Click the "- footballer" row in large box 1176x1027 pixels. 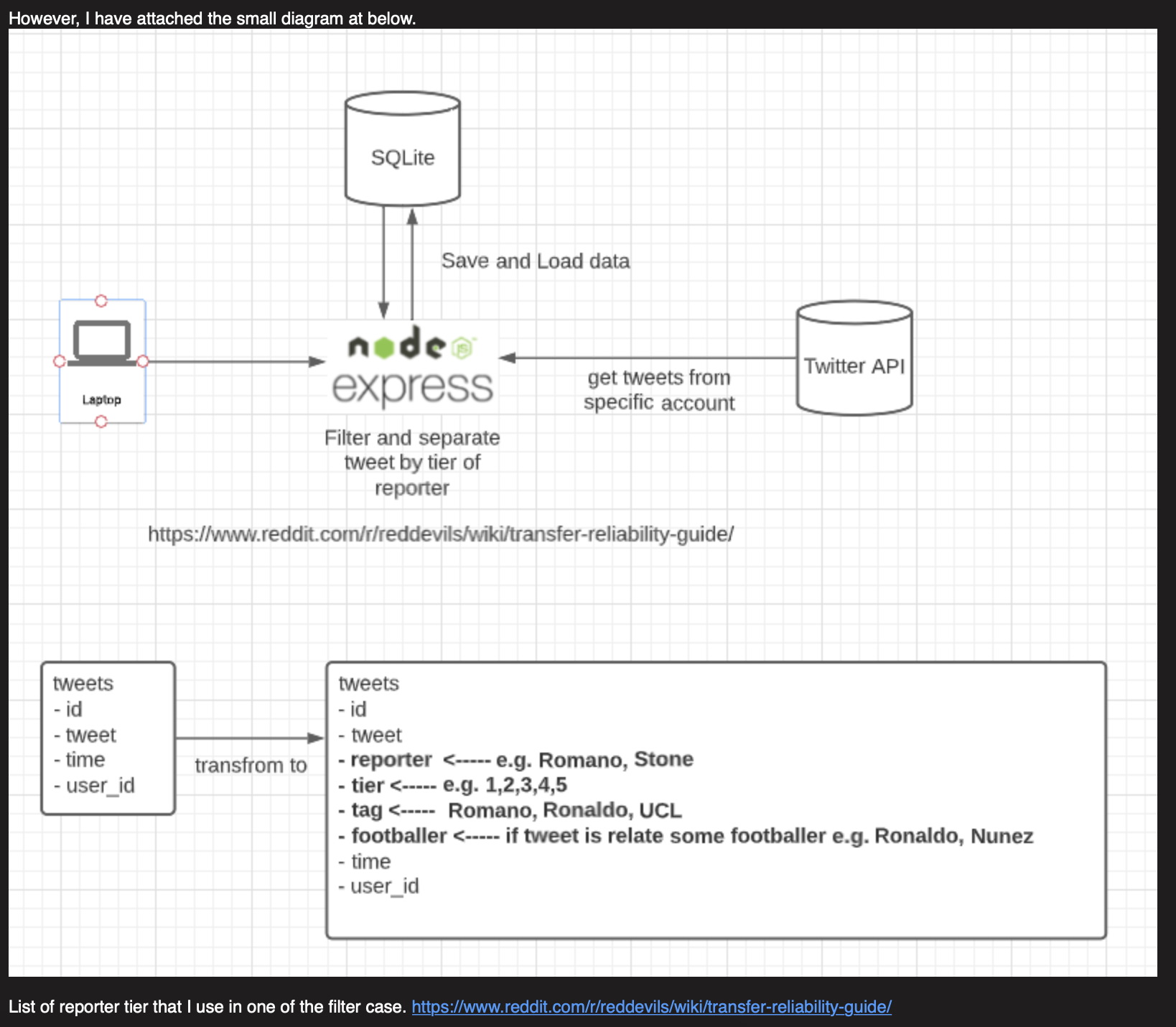coord(686,836)
